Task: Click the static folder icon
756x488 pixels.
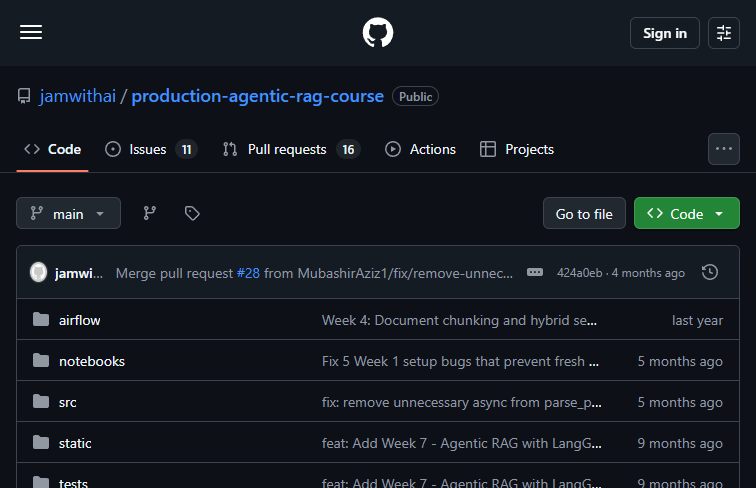Action: (x=41, y=442)
